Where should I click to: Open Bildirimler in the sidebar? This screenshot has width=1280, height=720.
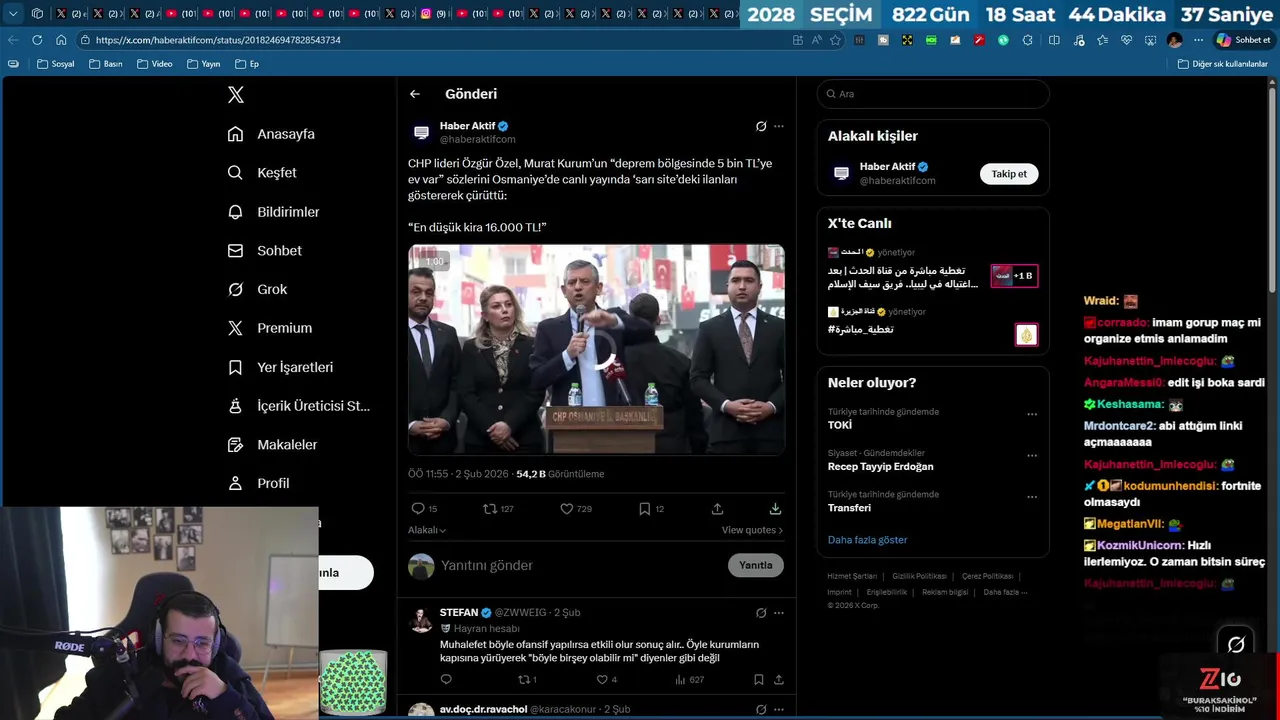[x=274, y=212]
